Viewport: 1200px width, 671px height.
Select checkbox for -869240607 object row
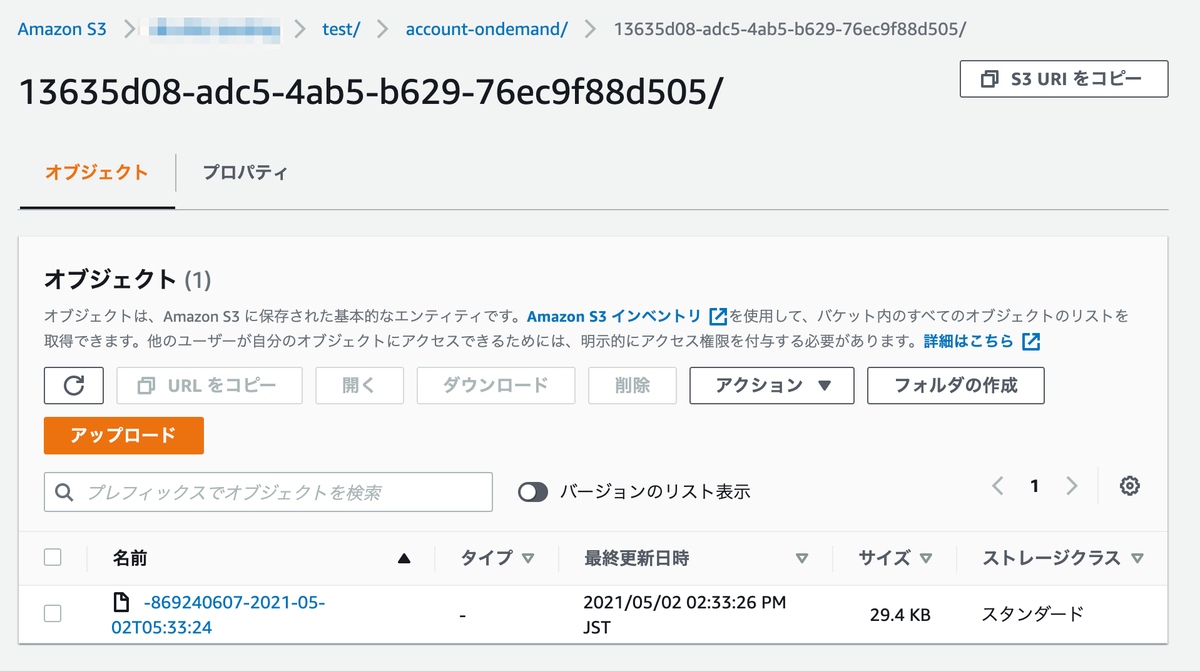coord(53,613)
